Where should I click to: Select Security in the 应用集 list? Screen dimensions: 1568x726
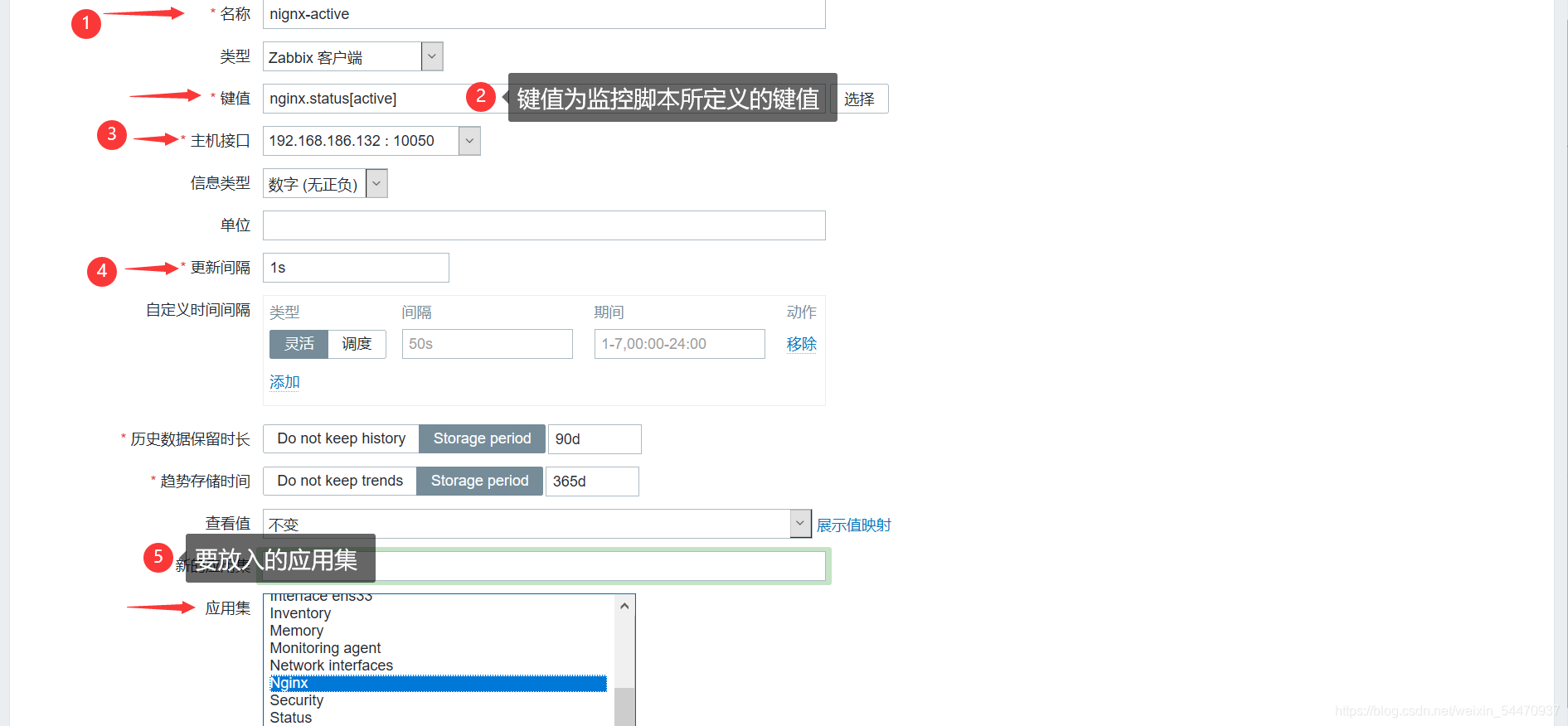[439, 700]
